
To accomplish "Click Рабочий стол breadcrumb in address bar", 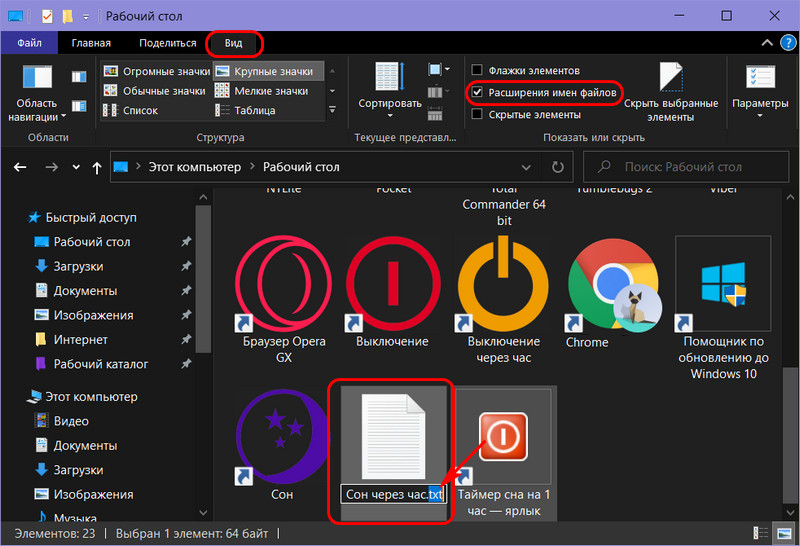I will point(301,167).
